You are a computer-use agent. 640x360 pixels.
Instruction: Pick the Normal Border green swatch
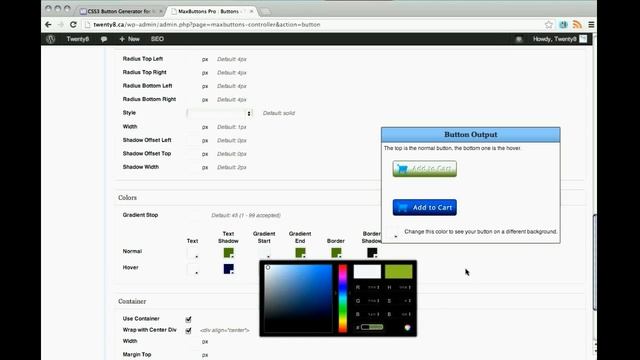[x=336, y=253]
